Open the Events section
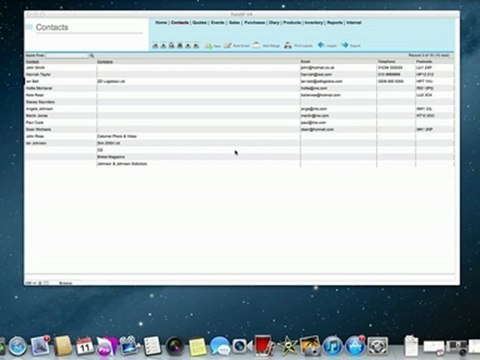 pyautogui.click(x=217, y=23)
